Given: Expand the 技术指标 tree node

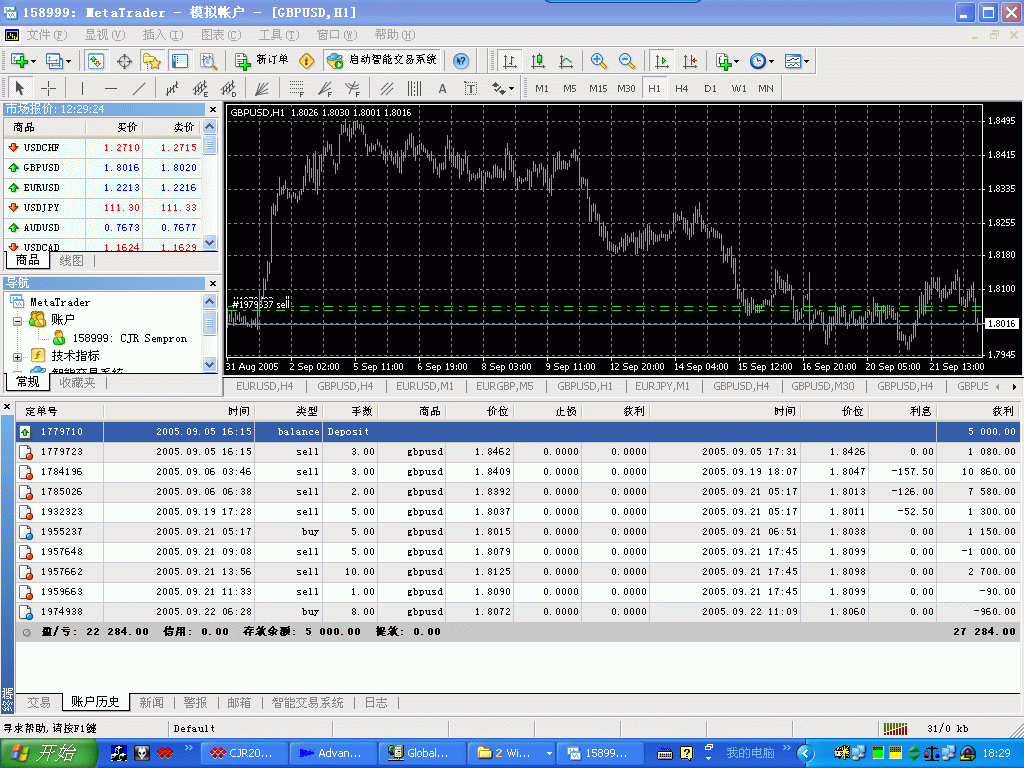Looking at the screenshot, I should tap(18, 356).
